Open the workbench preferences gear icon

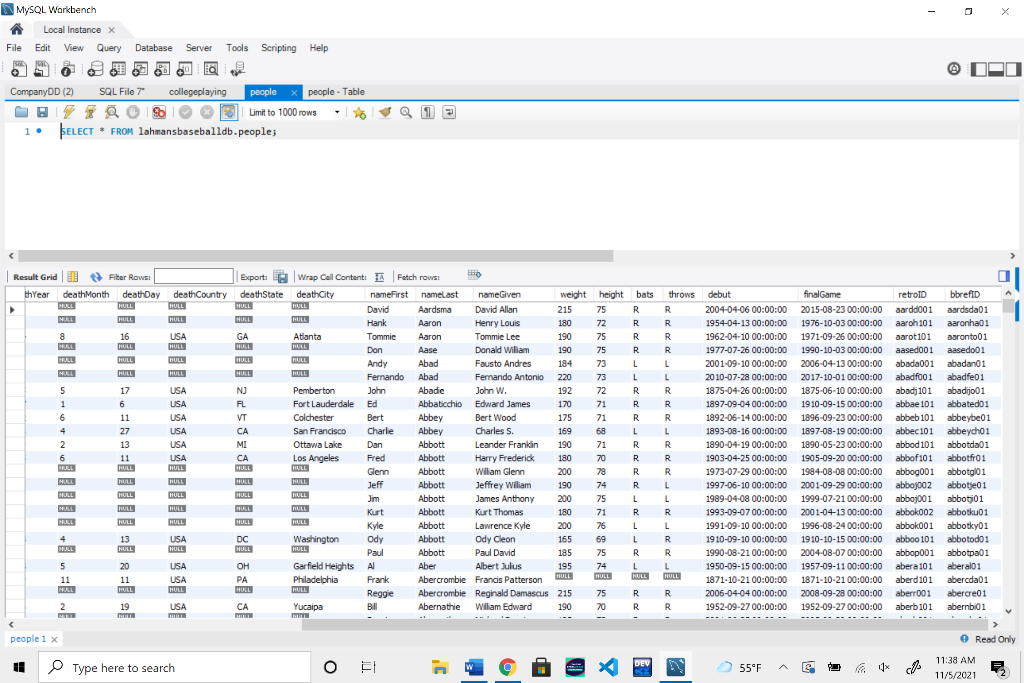click(x=954, y=69)
